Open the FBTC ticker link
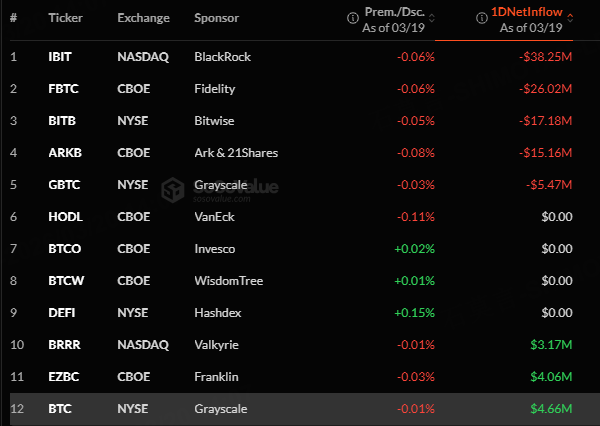600x426 pixels. pyautogui.click(x=61, y=89)
